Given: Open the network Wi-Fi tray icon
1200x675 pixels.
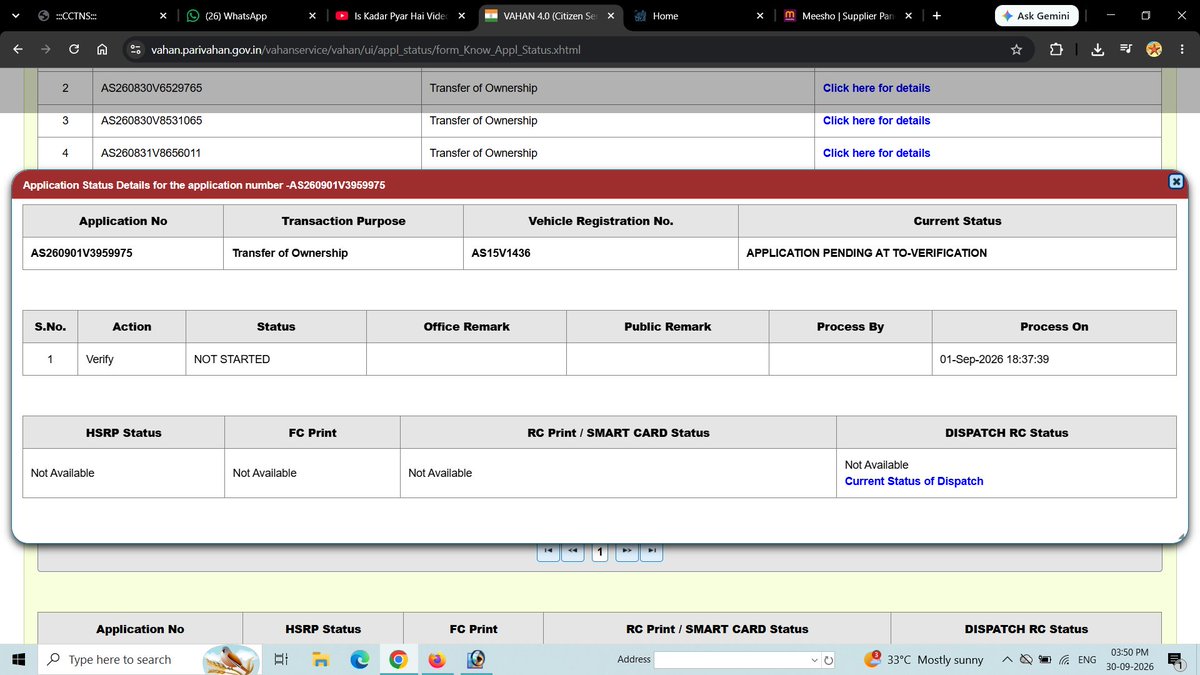Looking at the screenshot, I should click(x=1064, y=659).
